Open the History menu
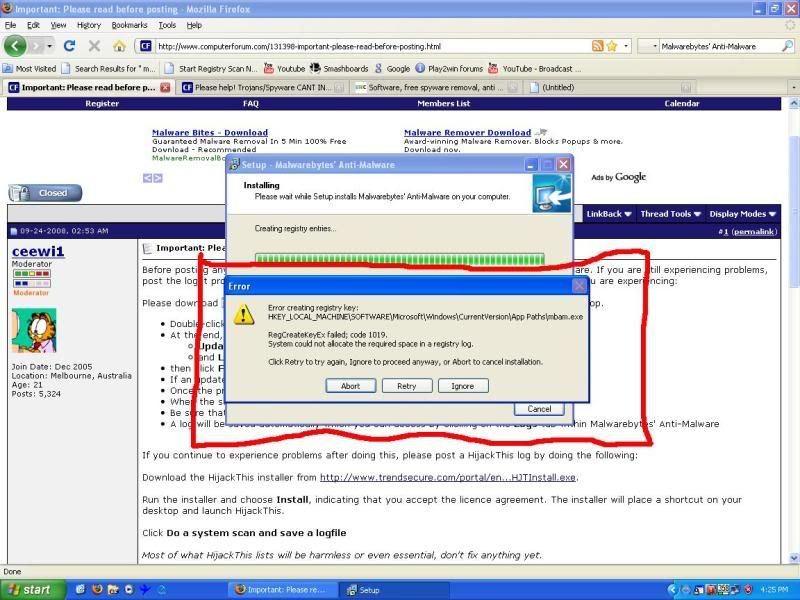800x600 pixels. 89,25
